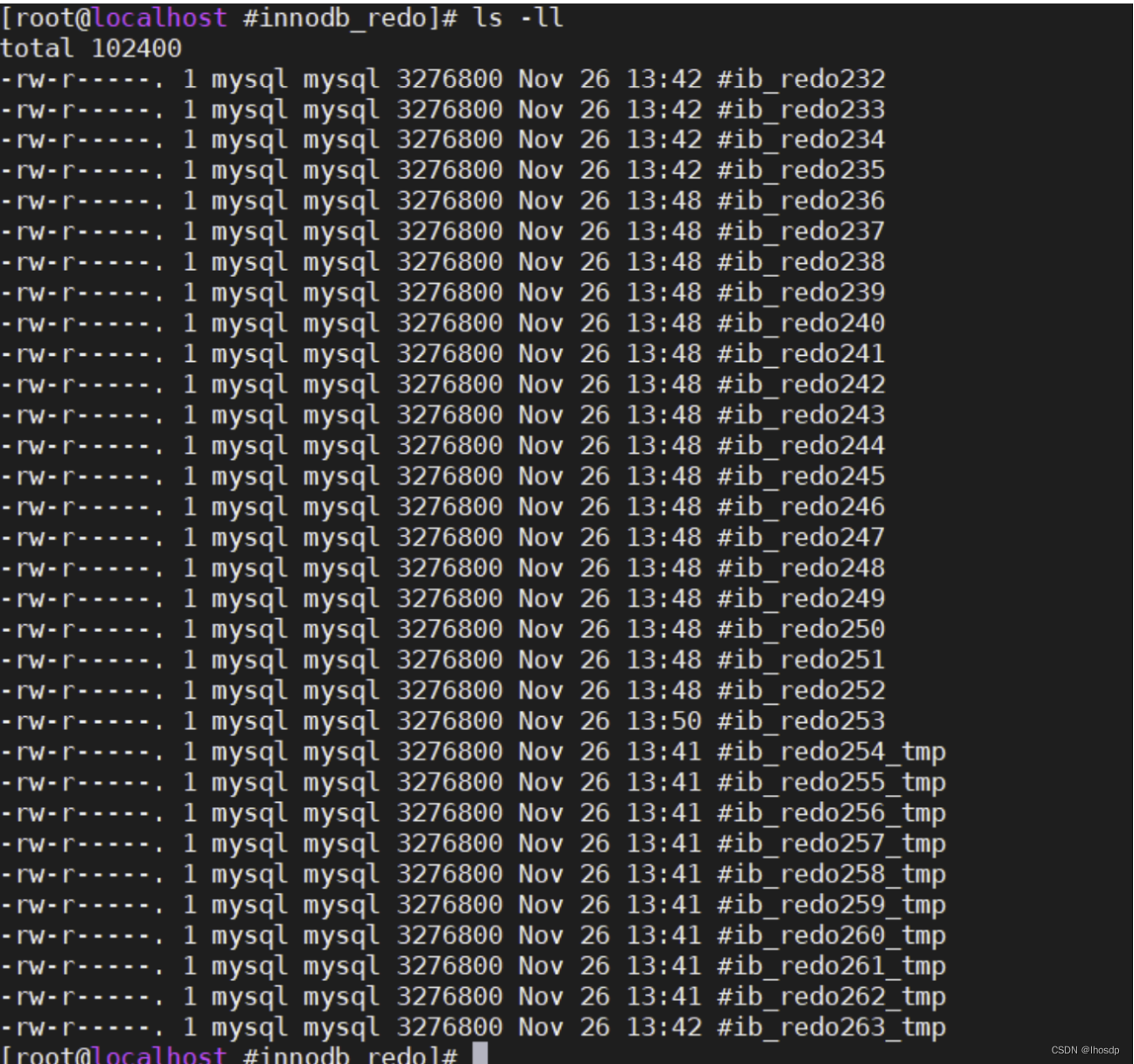Click the filename #ib_redo241
The width and height of the screenshot is (1134, 1064).
pos(801,355)
